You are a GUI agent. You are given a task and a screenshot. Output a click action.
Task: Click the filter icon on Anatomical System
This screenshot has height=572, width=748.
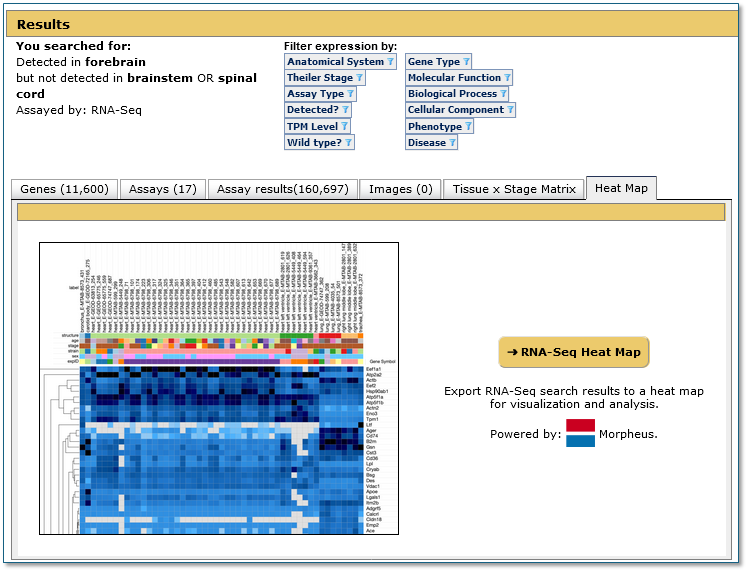391,62
